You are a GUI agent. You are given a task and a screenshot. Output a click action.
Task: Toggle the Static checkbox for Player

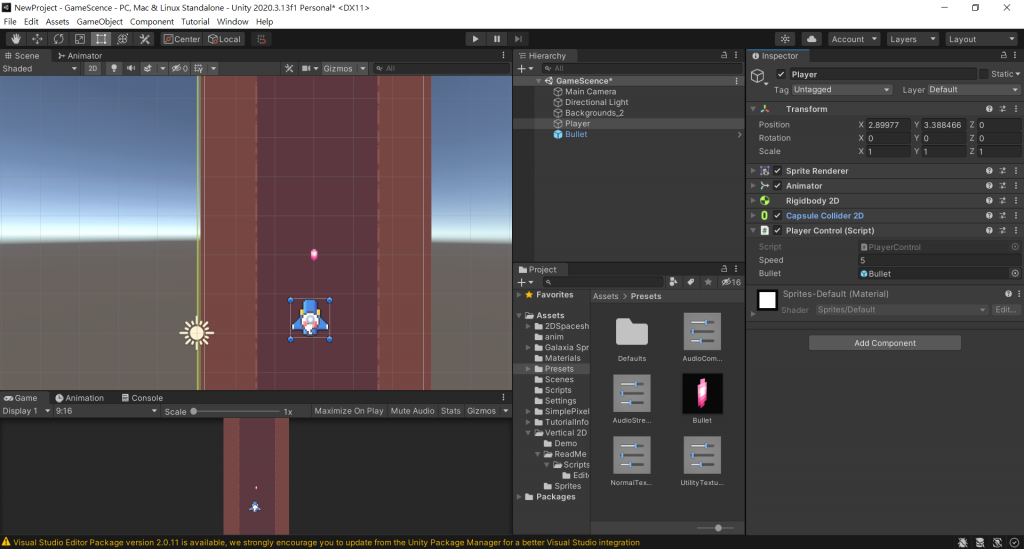tap(985, 74)
